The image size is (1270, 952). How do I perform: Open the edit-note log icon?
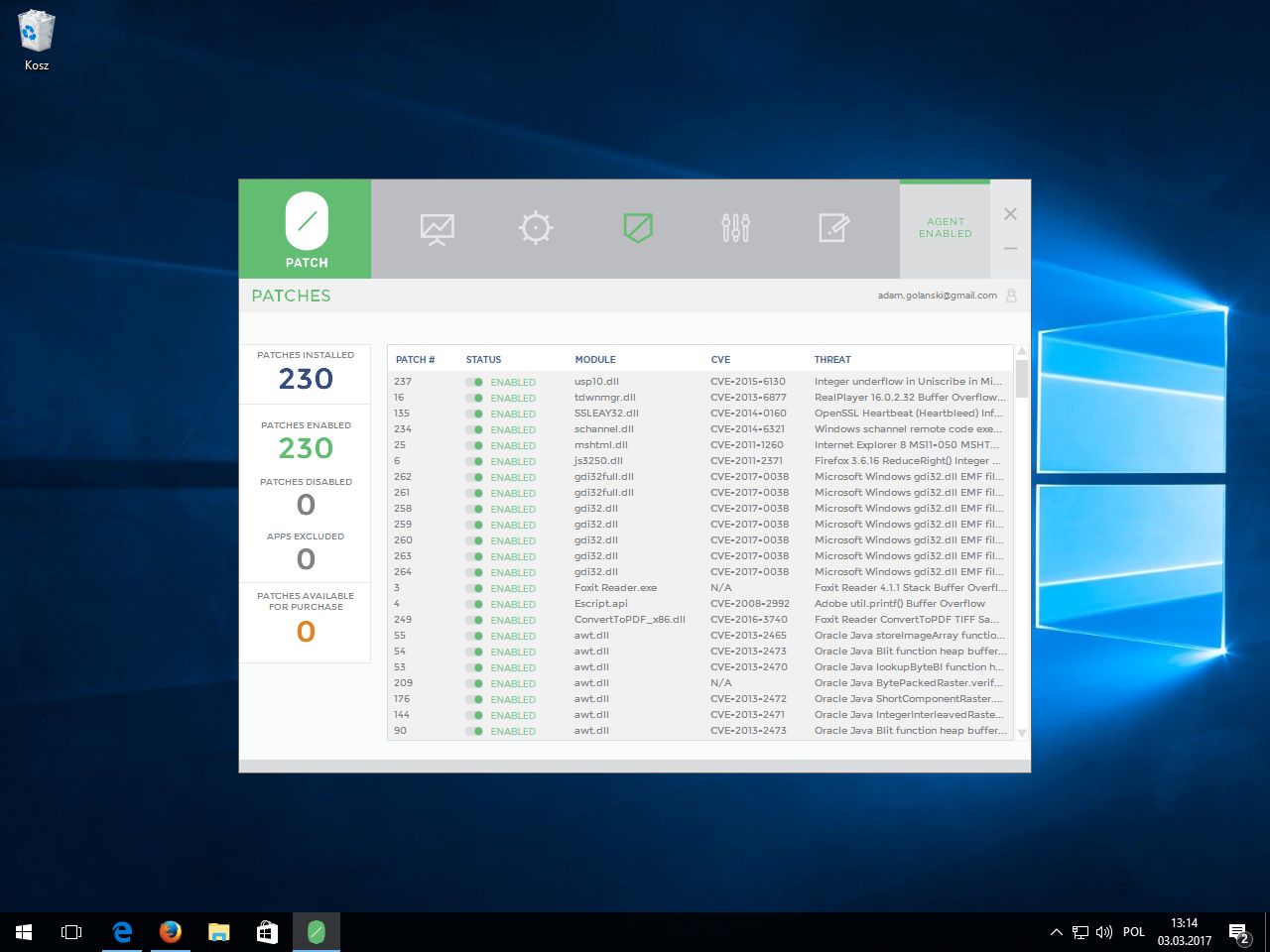(834, 228)
